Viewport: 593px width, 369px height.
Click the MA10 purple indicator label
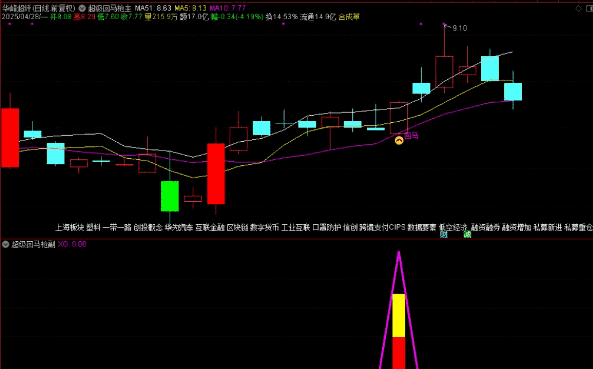pyautogui.click(x=228, y=8)
